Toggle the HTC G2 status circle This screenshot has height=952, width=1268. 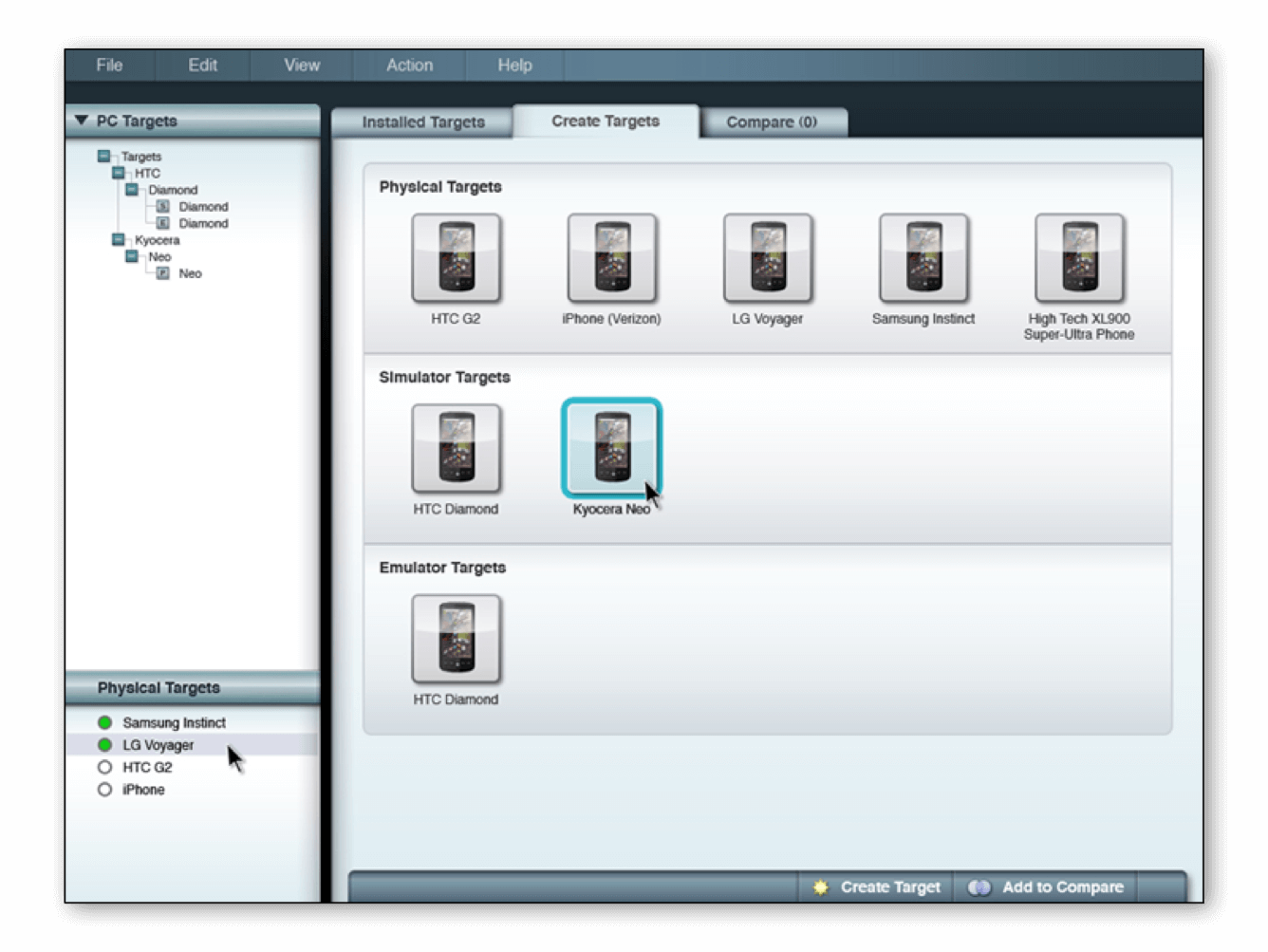105,767
